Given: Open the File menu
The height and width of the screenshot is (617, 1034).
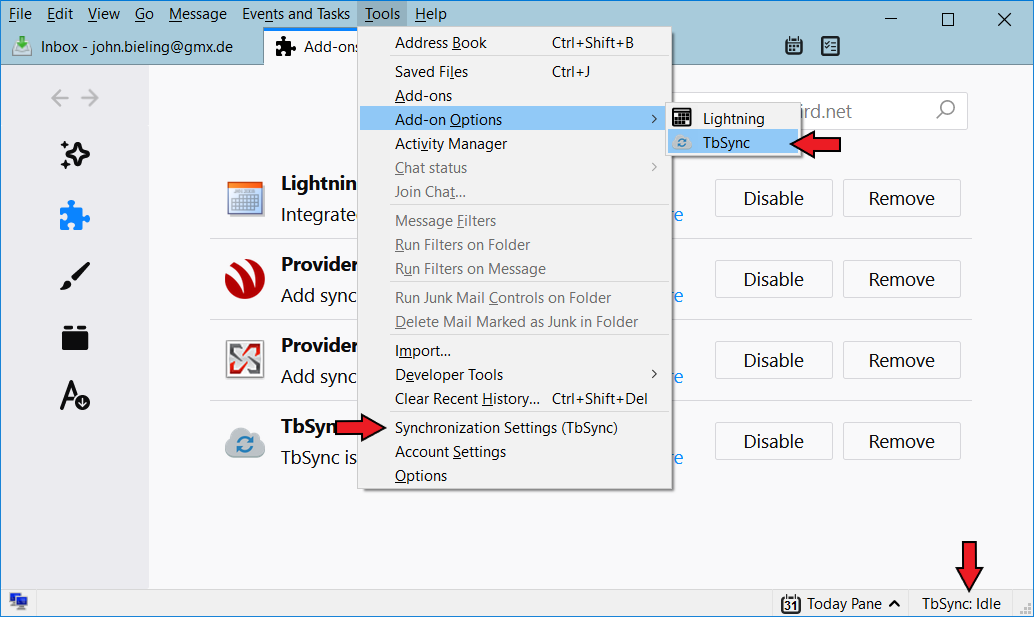Looking at the screenshot, I should [20, 14].
